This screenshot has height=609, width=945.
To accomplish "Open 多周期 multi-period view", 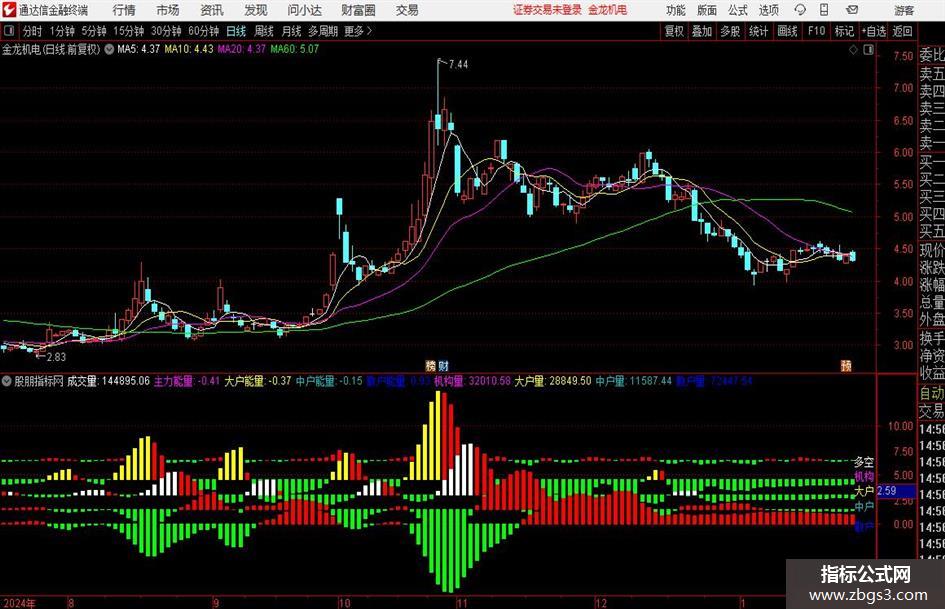I will tap(323, 31).
